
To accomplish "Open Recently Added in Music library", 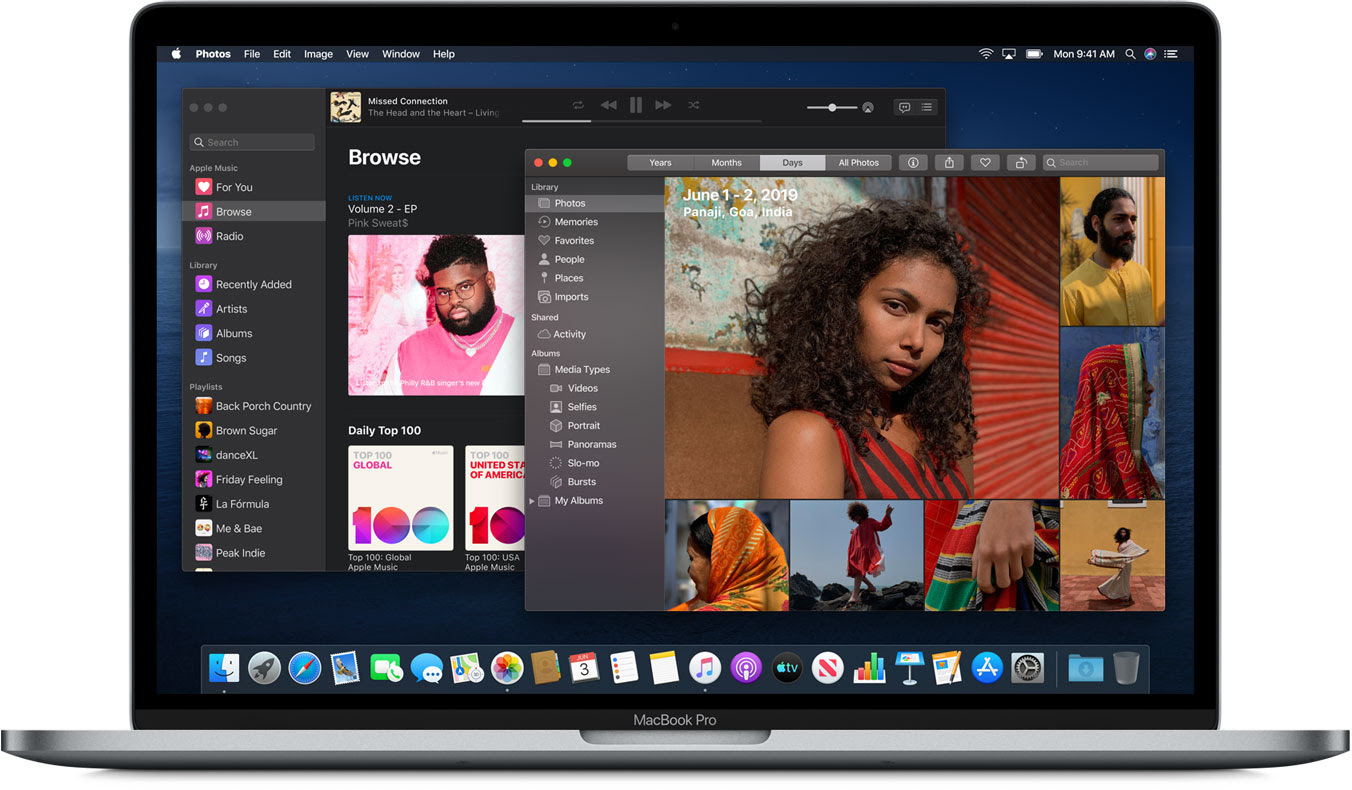I will (254, 284).
